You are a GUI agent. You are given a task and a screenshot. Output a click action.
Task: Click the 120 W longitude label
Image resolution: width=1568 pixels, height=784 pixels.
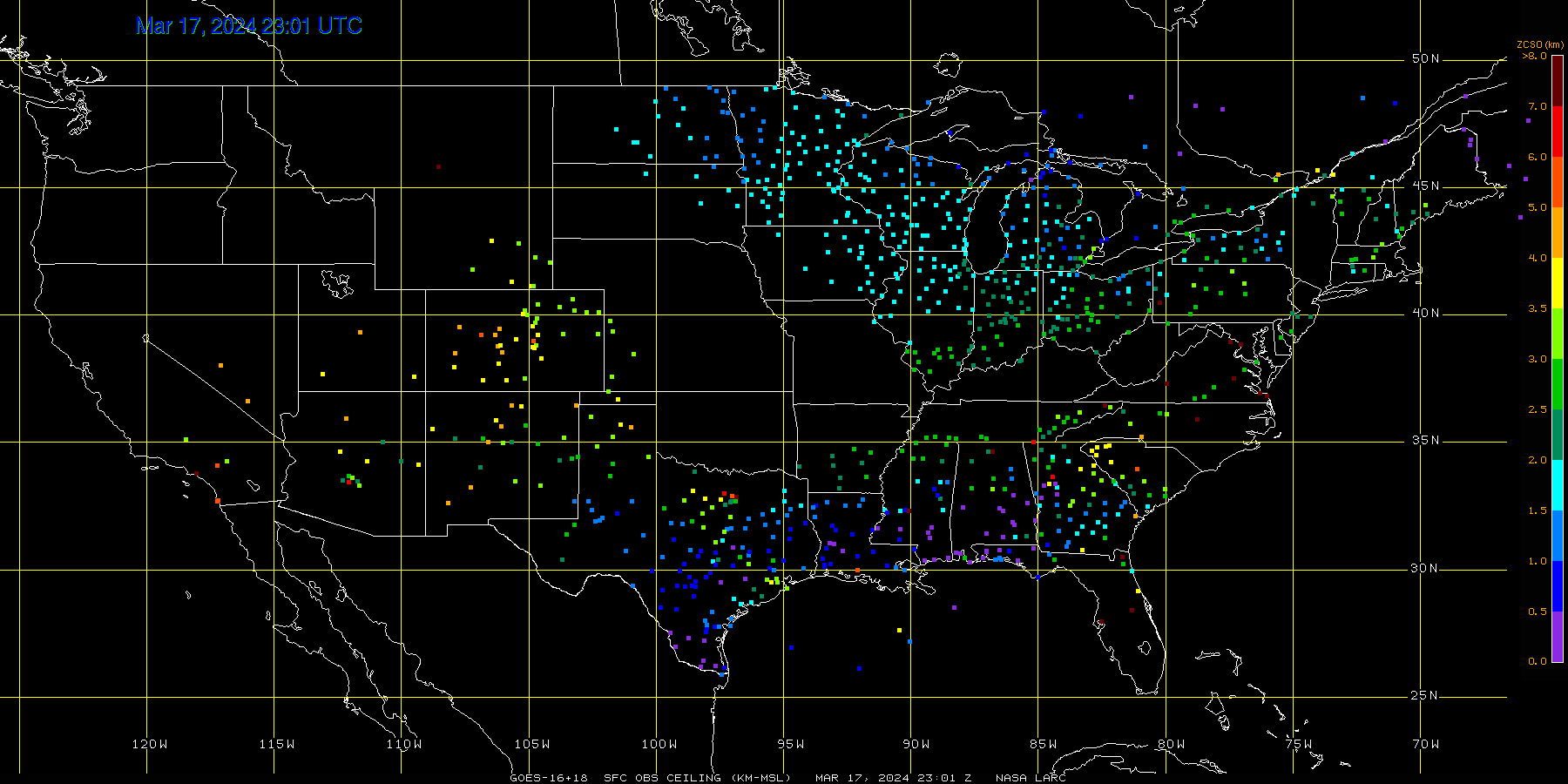pyautogui.click(x=150, y=744)
